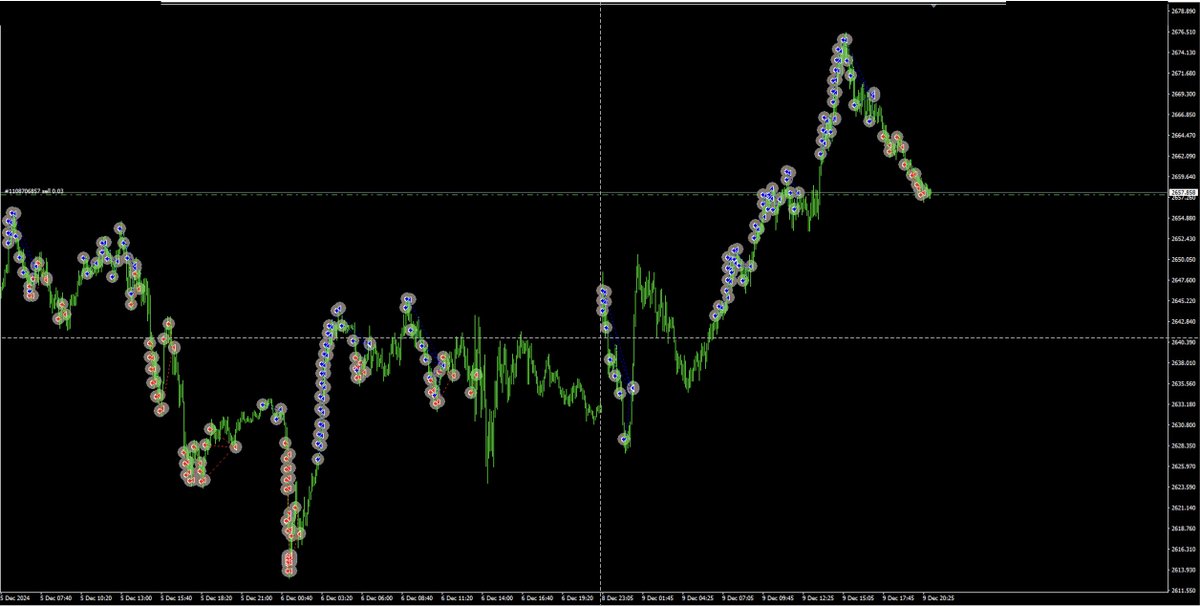
Task: Click the 5 Dec 13:00 time label
Action: pos(136,598)
